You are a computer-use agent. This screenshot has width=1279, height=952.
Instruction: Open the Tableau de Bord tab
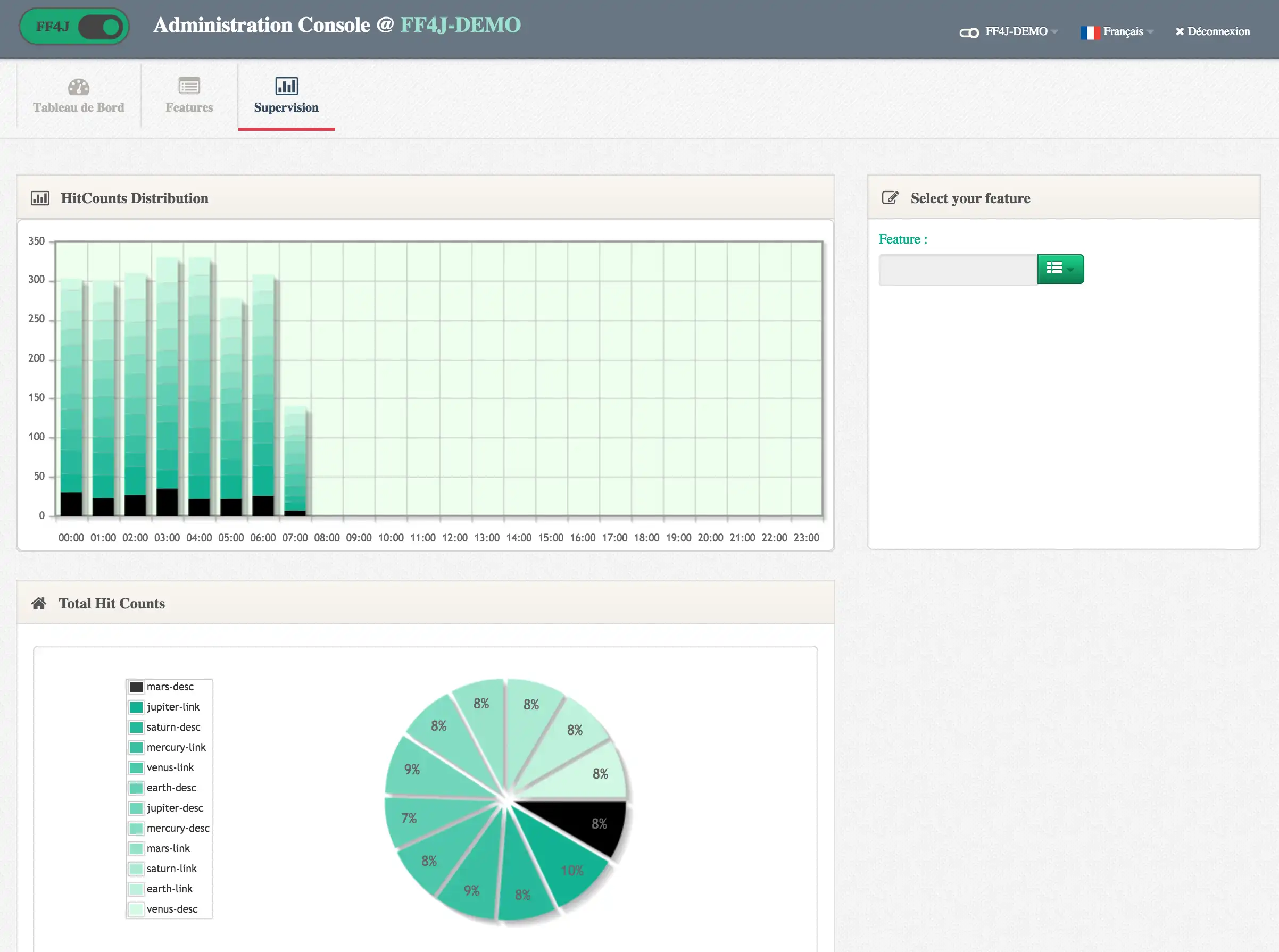point(78,107)
